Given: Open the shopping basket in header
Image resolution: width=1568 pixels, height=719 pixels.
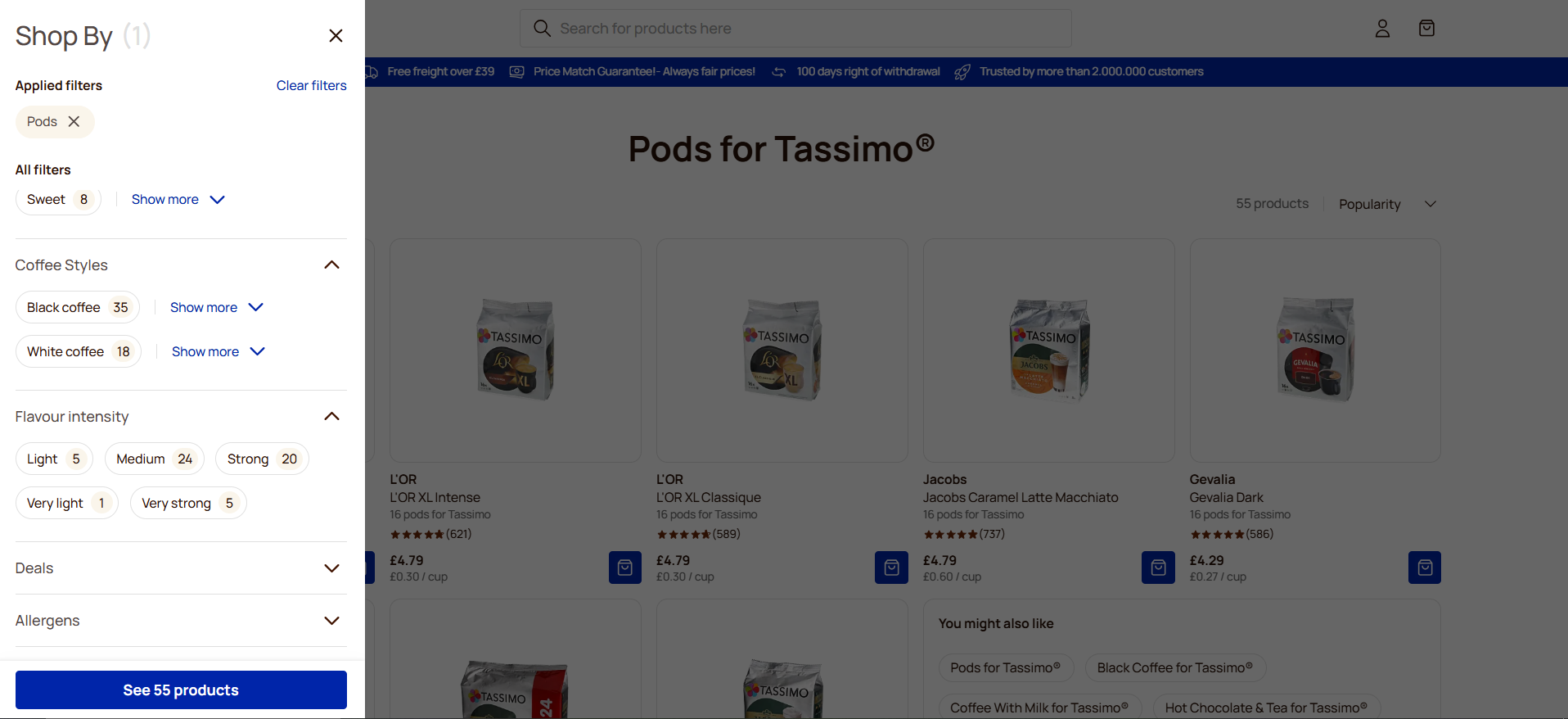Looking at the screenshot, I should click(1426, 29).
